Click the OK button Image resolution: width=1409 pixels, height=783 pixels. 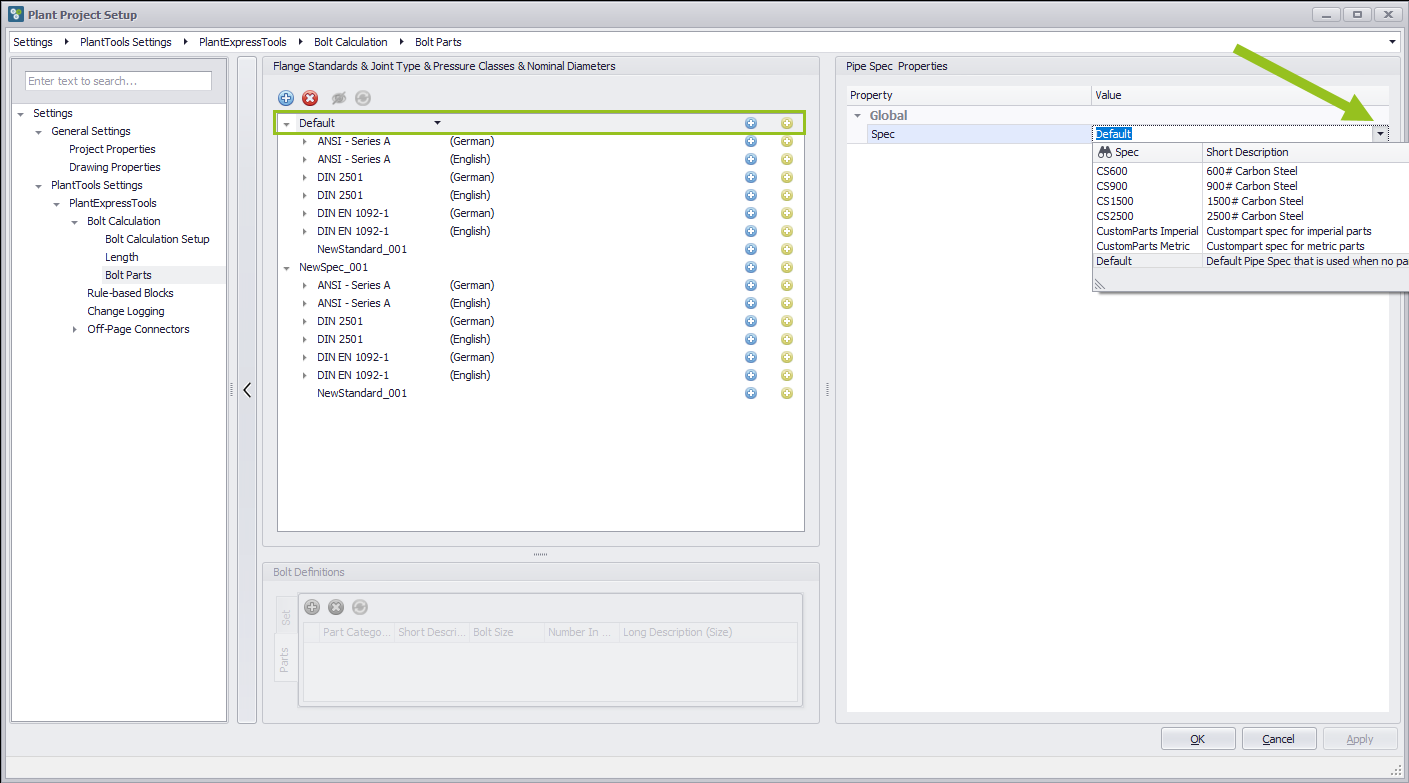1198,739
